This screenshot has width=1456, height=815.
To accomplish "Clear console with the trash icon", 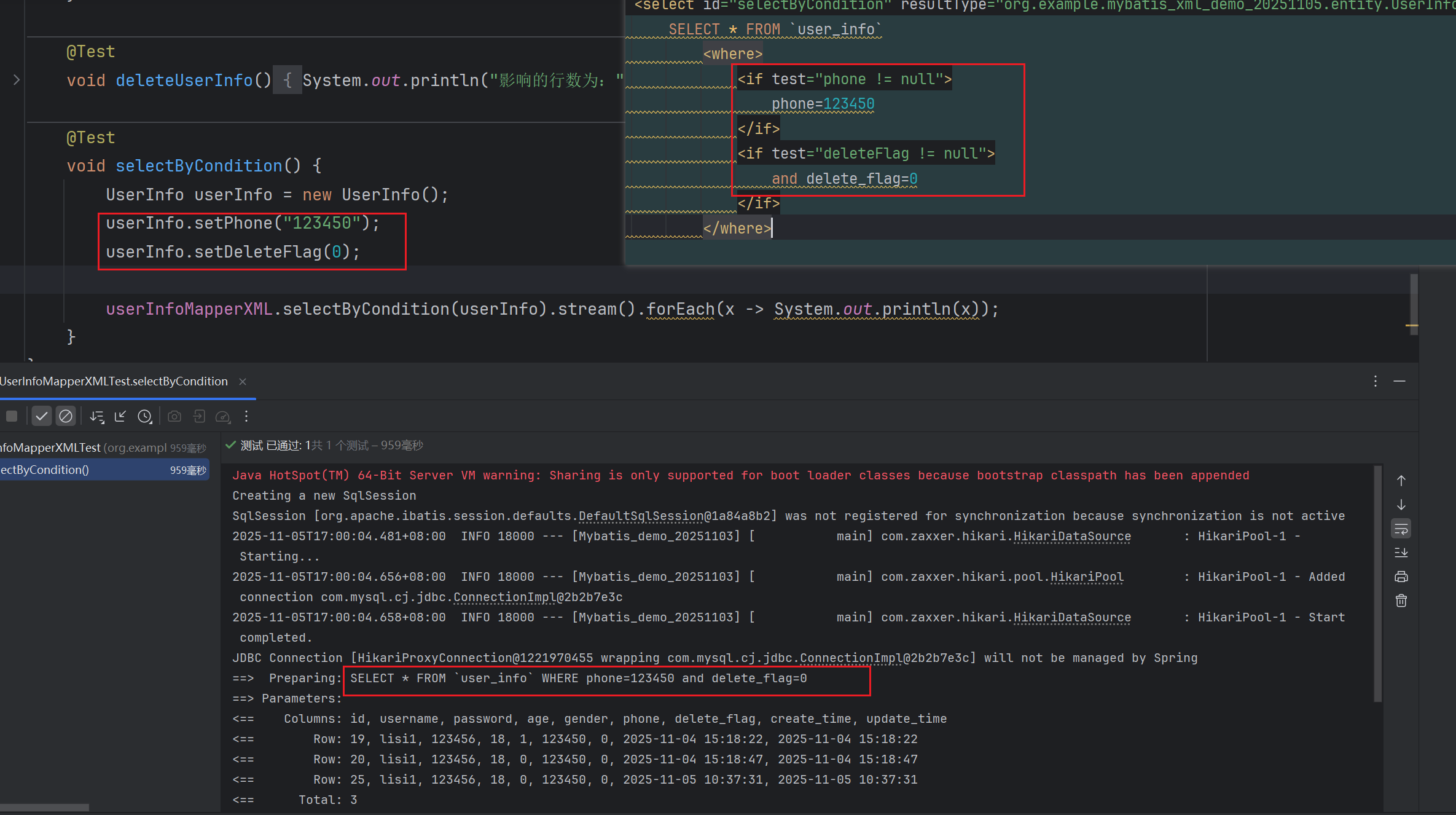I will [1401, 600].
